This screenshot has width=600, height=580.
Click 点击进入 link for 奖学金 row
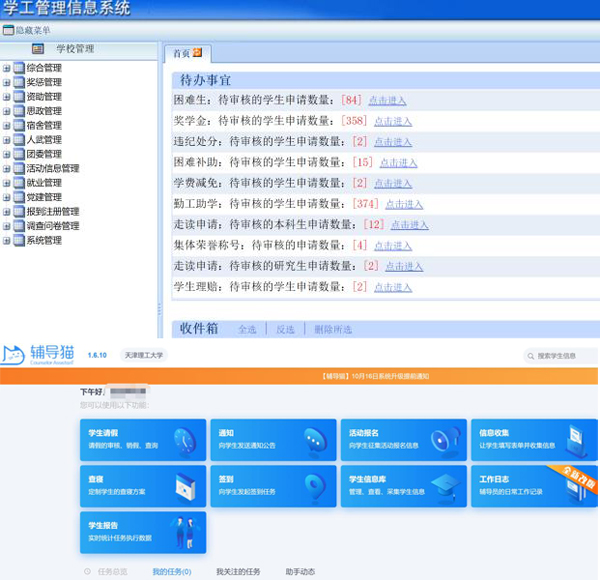(x=393, y=121)
